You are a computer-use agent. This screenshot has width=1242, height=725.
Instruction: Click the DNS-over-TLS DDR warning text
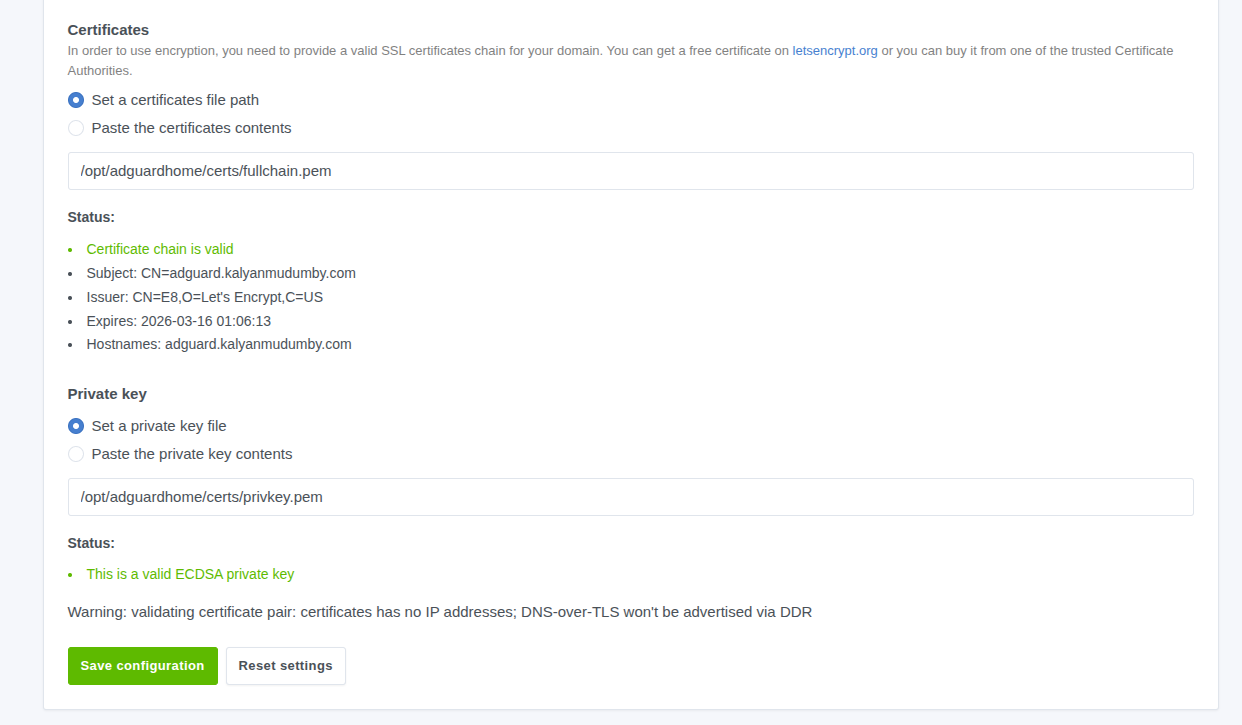pyautogui.click(x=439, y=612)
